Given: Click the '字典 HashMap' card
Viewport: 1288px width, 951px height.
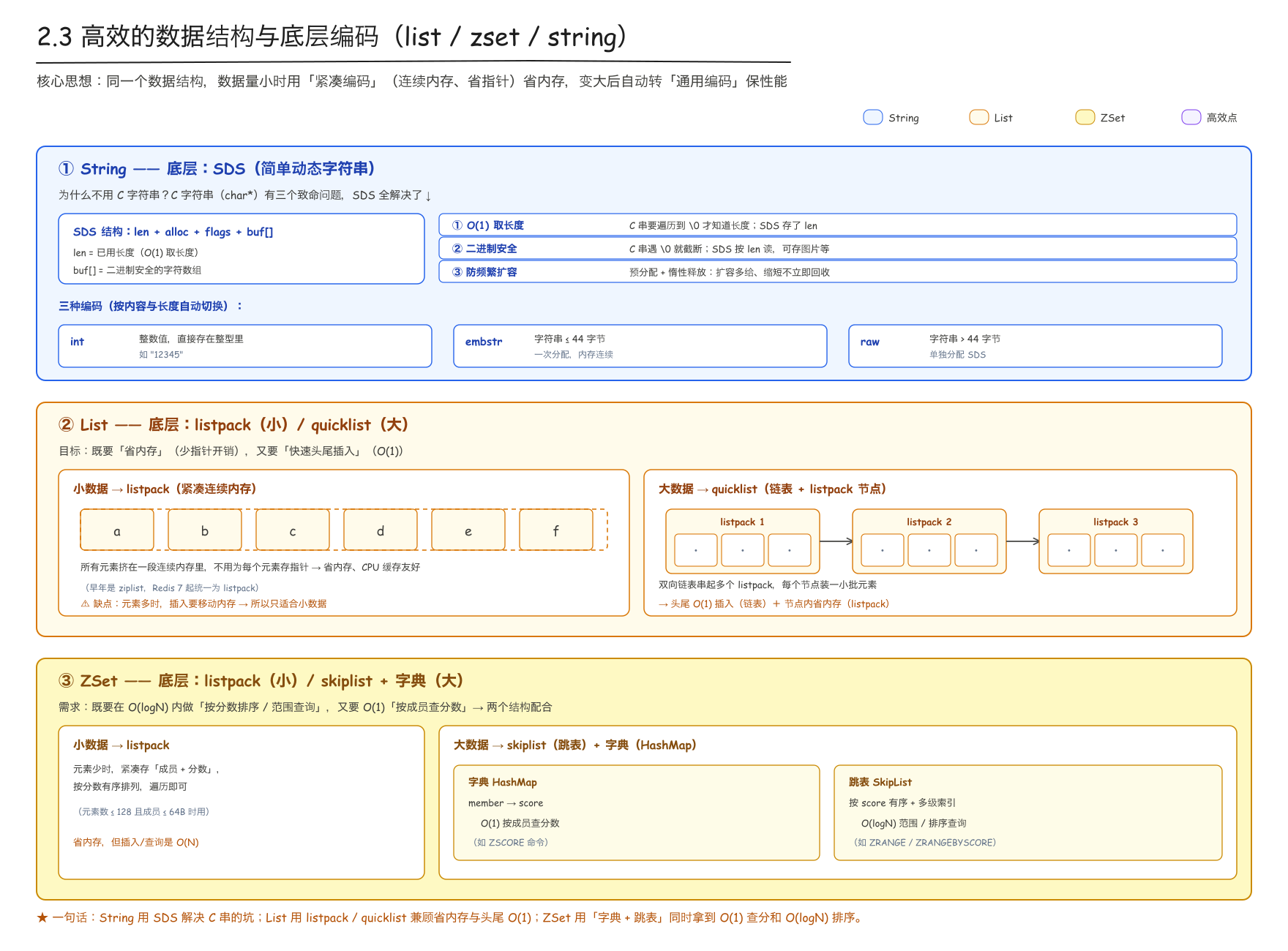Looking at the screenshot, I should (x=637, y=812).
